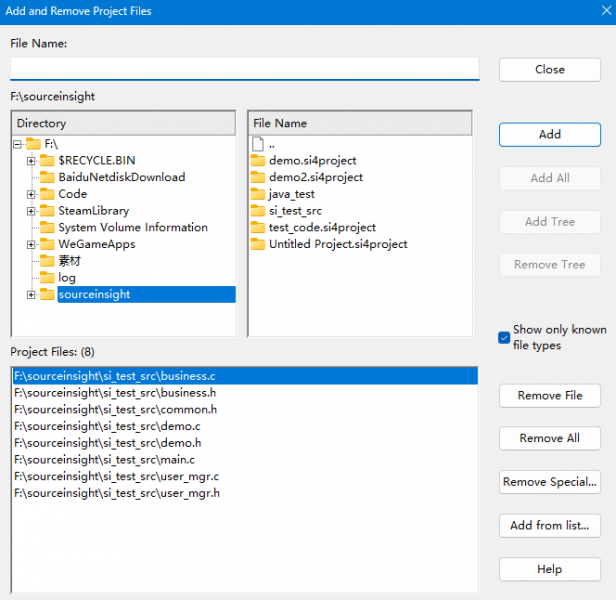Viewport: 616px width, 600px height.
Task: Select common.h in Project Files list
Action: pos(245,409)
